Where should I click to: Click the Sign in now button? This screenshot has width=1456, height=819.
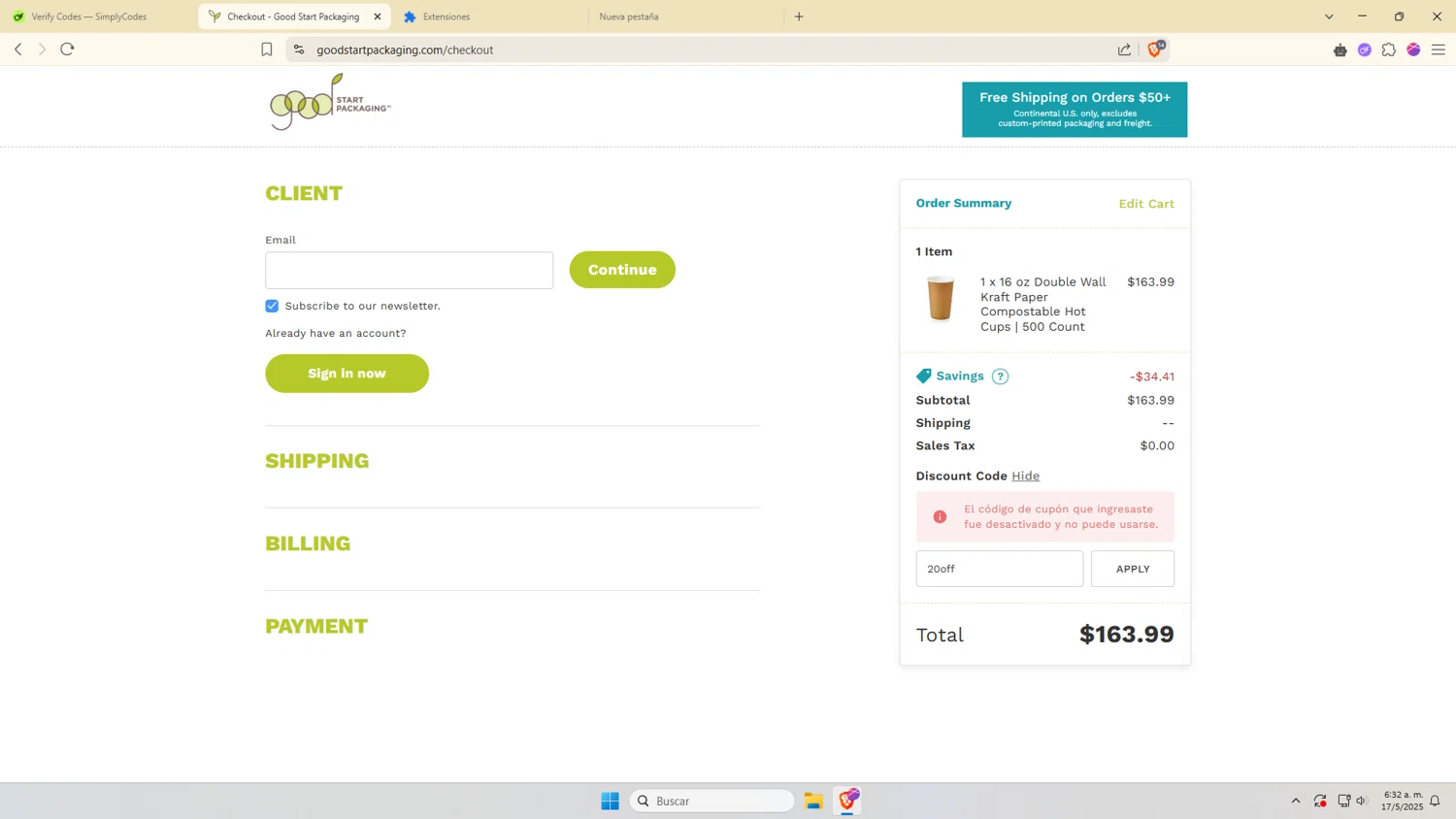347,374
